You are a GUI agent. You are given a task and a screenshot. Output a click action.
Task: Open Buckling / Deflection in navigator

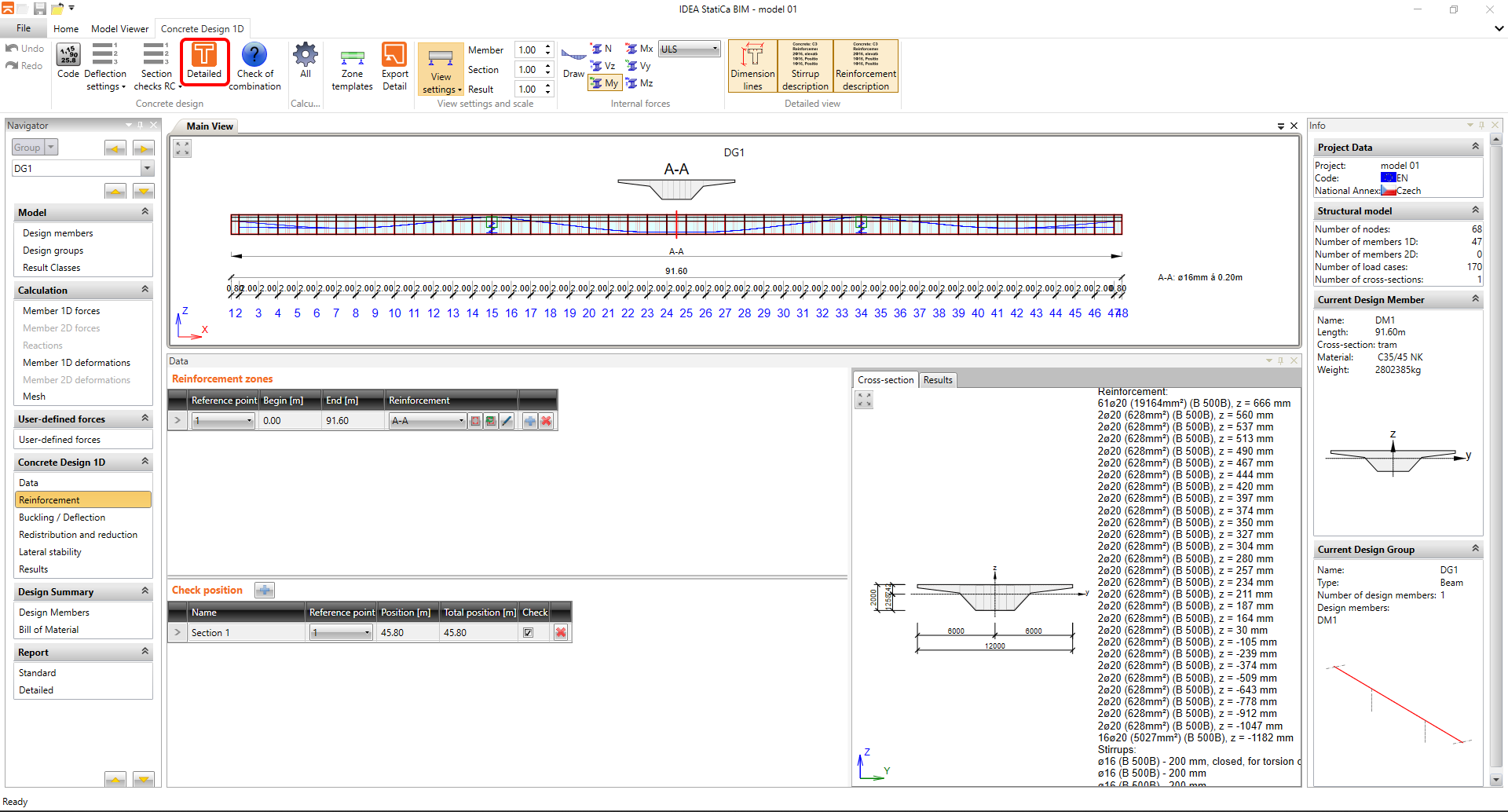[x=62, y=518]
